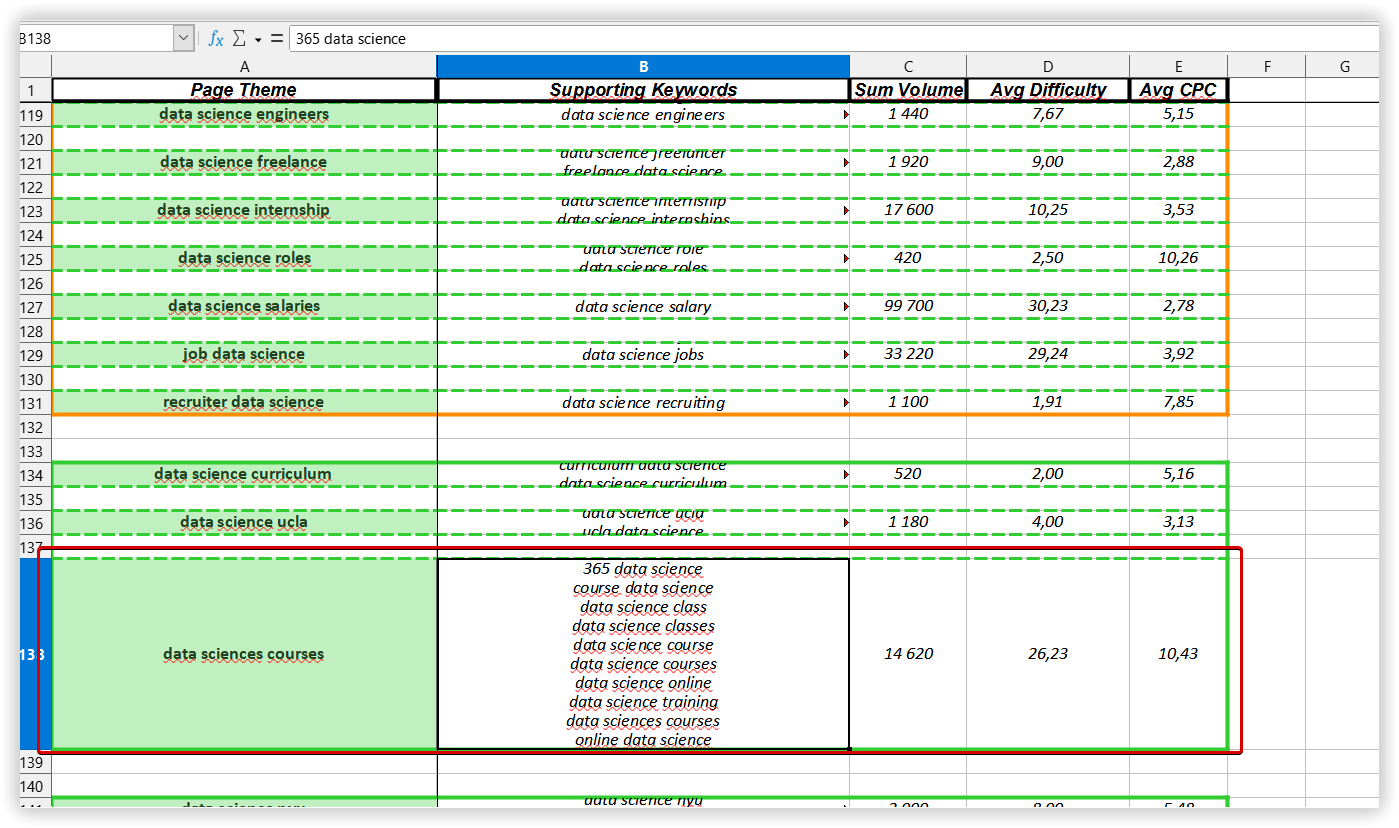Click the Sum sigma icon

coord(239,38)
